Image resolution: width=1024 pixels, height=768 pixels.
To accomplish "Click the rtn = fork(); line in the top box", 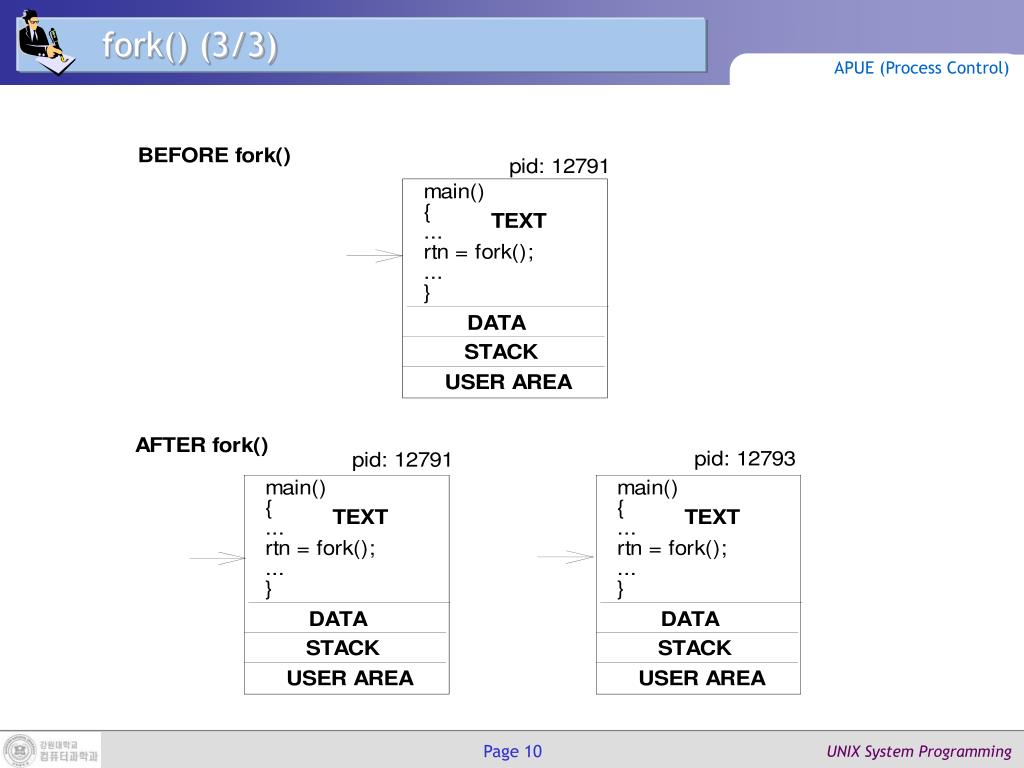I will [479, 252].
